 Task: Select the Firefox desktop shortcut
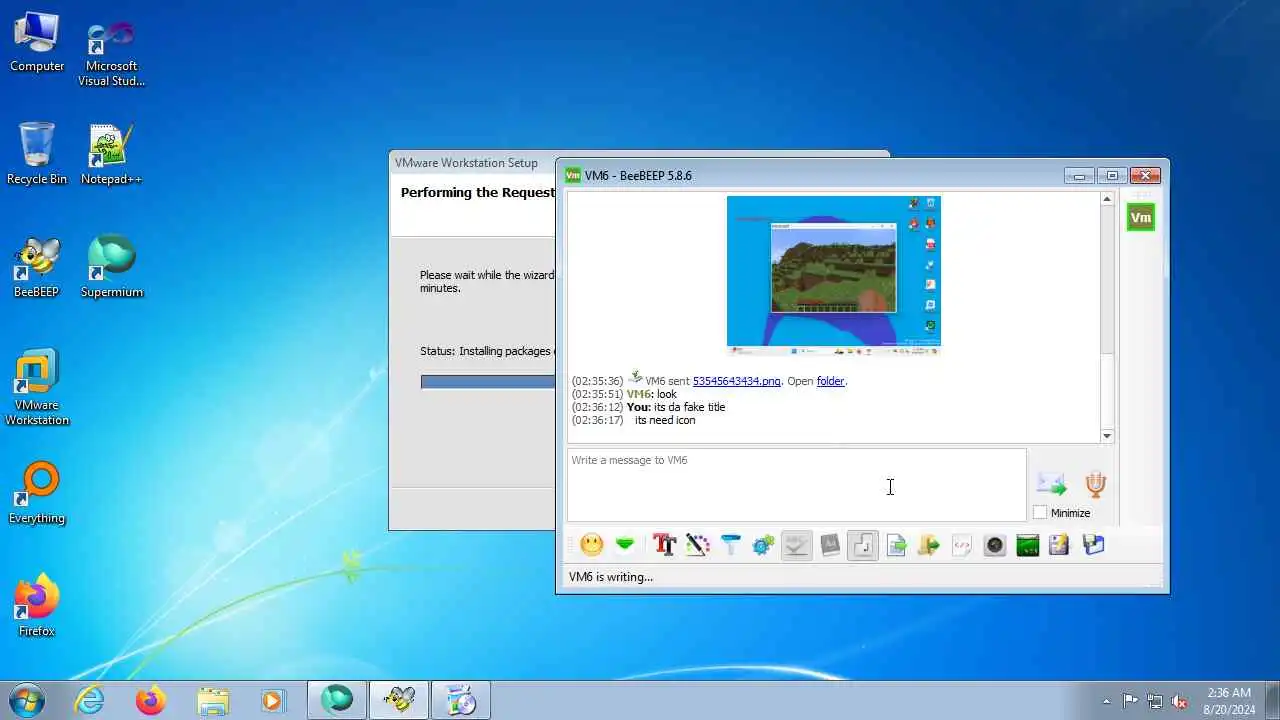(37, 606)
